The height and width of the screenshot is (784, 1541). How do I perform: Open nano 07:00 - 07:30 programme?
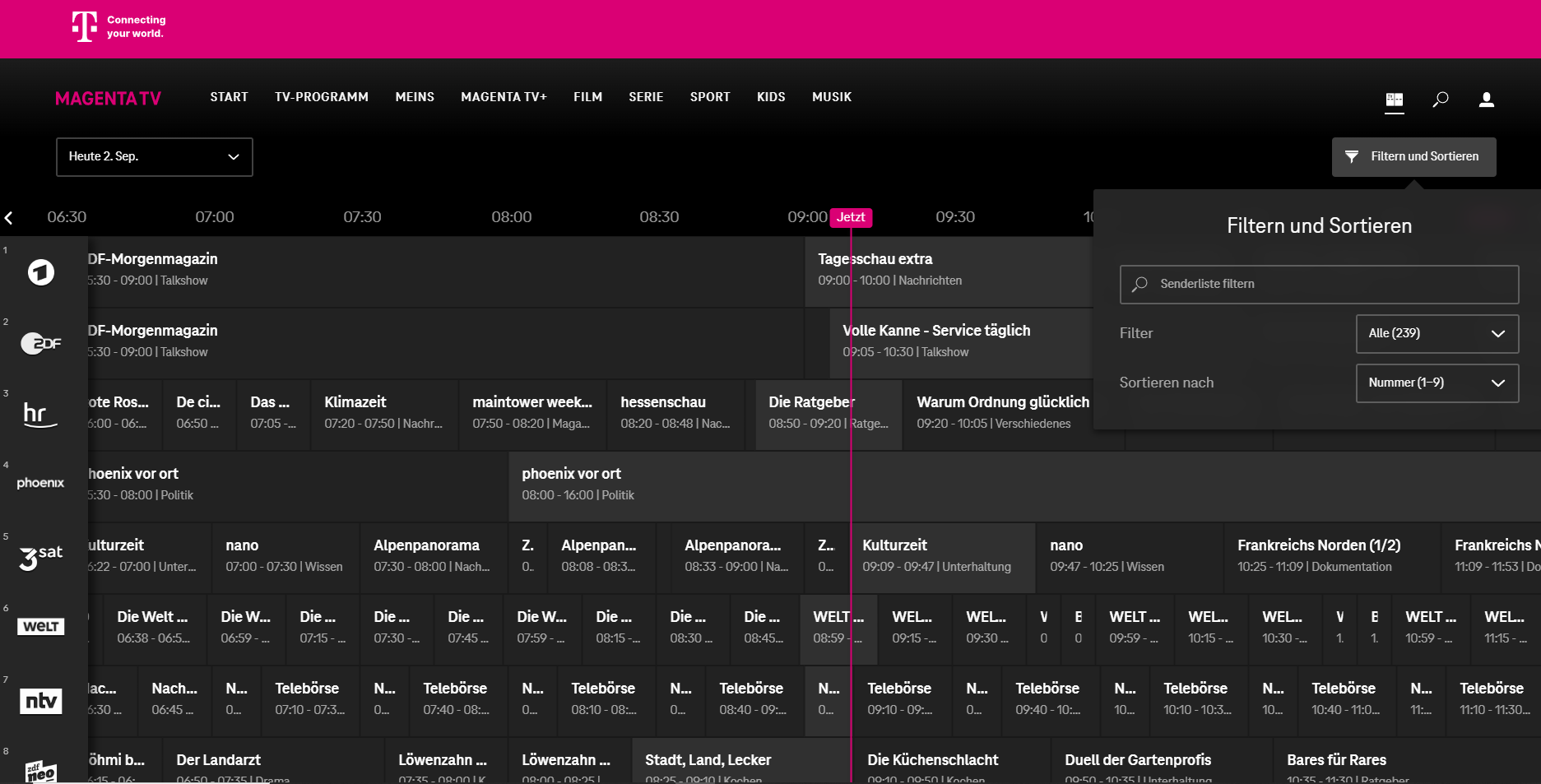285,558
